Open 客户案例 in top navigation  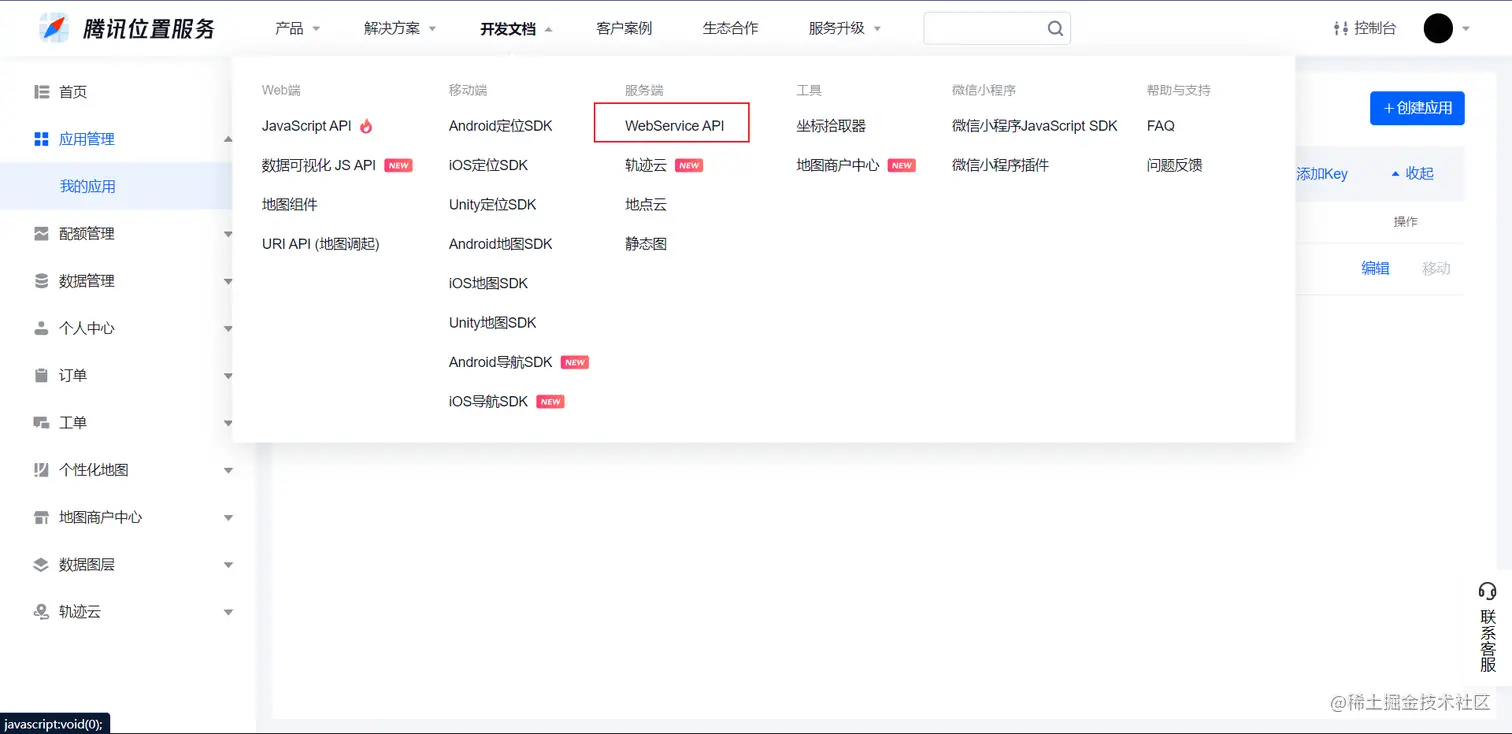coord(624,28)
